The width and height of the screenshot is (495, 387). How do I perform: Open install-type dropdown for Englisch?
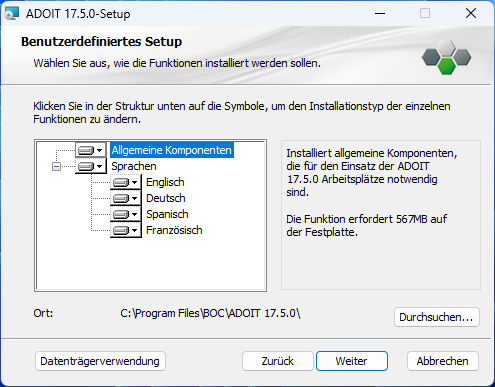coord(126,182)
